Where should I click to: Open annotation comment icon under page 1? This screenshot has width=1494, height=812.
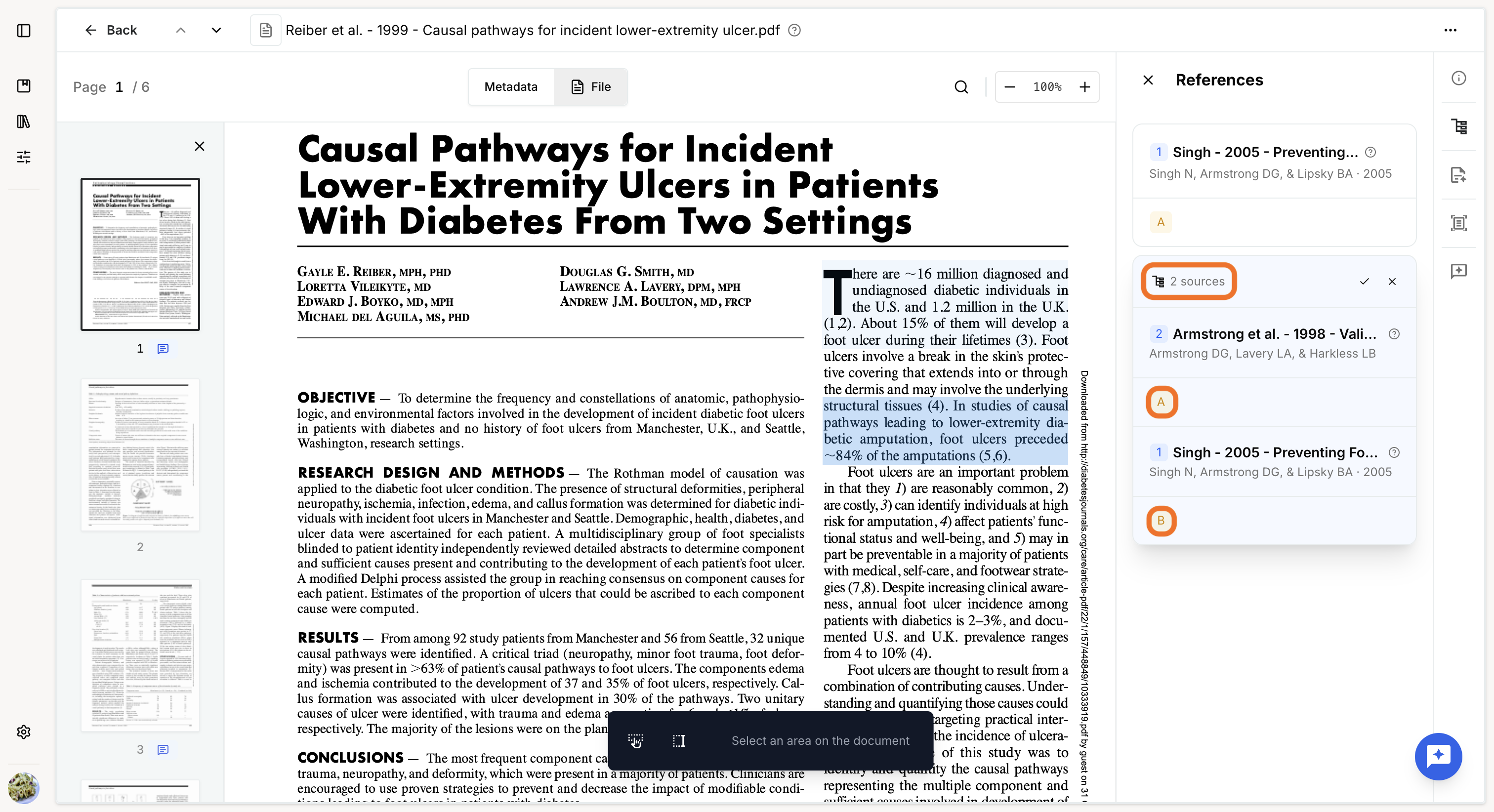(x=163, y=349)
